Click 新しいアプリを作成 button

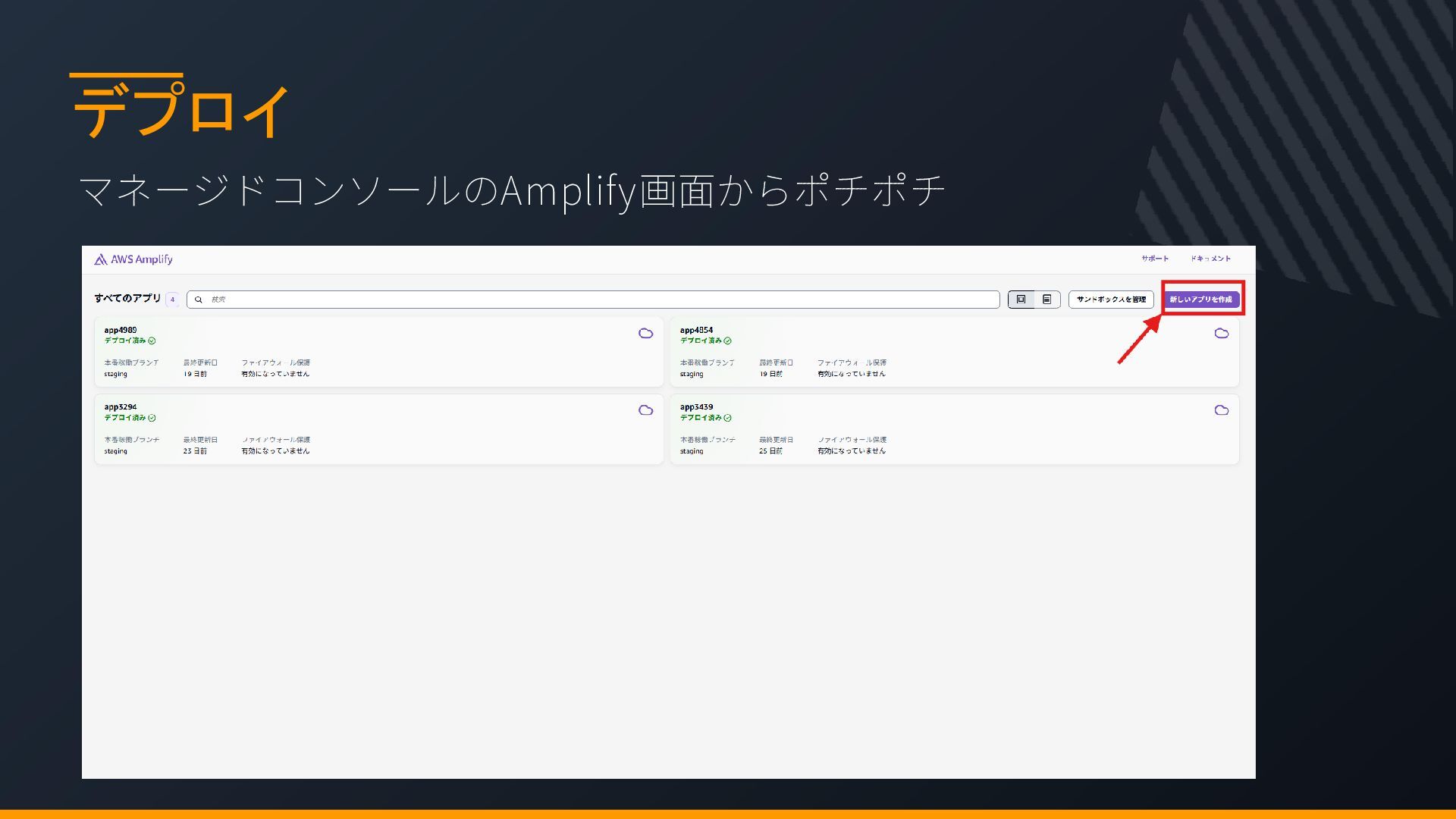[1200, 300]
